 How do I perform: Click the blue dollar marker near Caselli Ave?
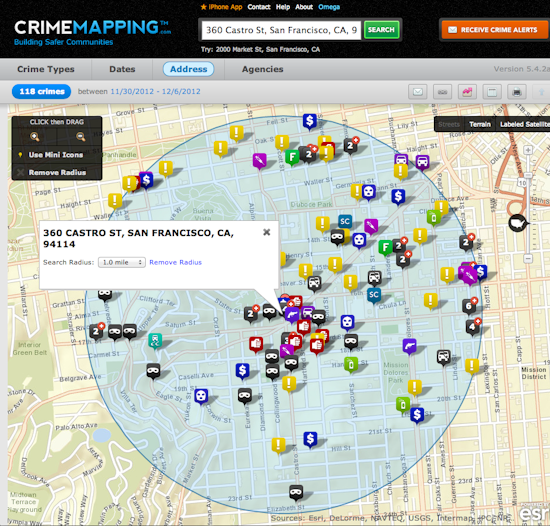pos(242,371)
